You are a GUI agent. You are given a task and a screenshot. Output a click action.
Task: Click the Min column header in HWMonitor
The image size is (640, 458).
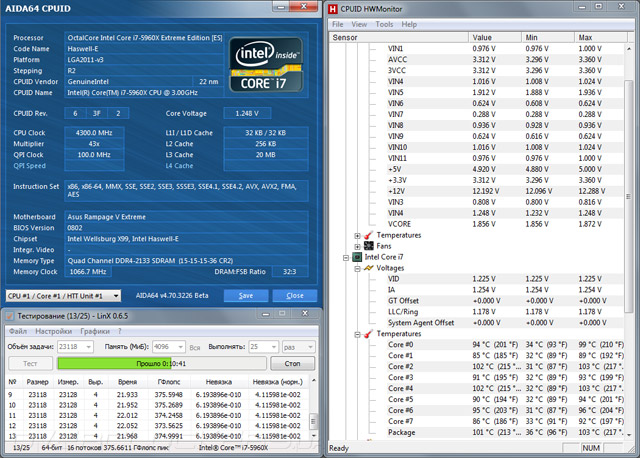(548, 38)
